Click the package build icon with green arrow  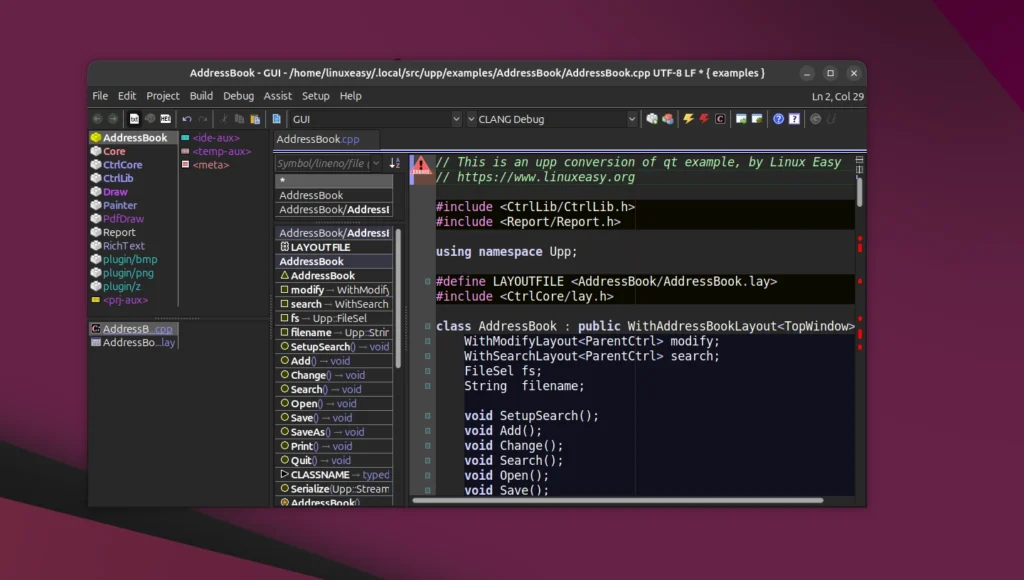point(652,118)
